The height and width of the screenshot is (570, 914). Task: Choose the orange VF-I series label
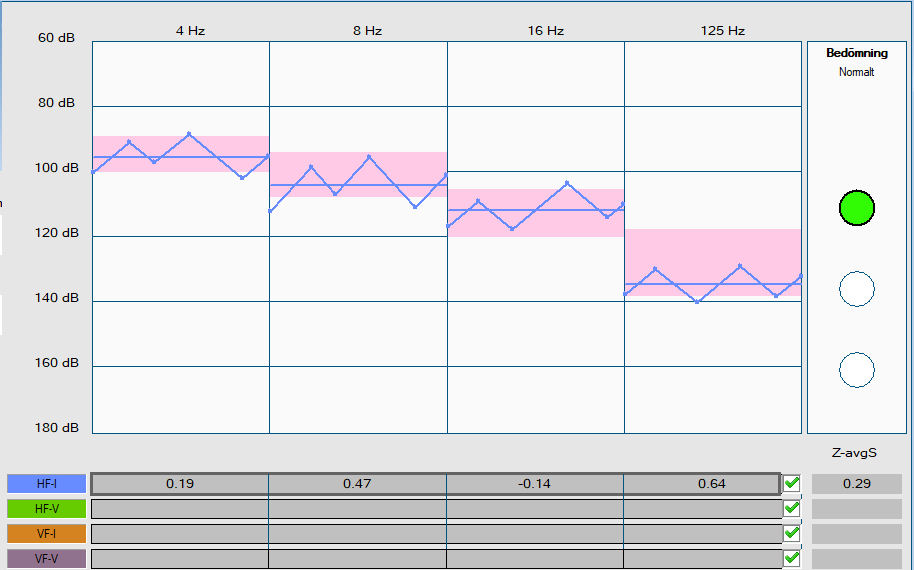[46, 534]
